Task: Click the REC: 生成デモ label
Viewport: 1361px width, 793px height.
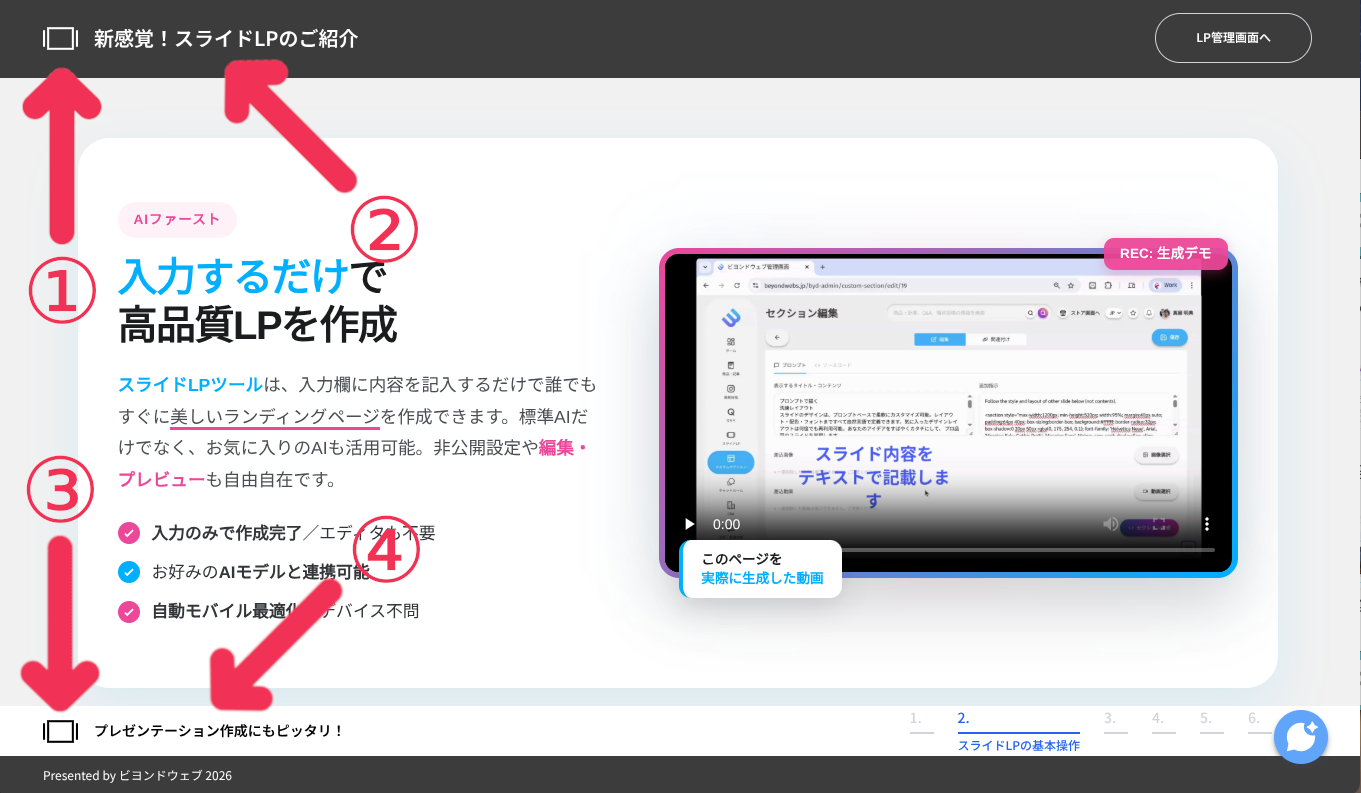Action: 1165,254
